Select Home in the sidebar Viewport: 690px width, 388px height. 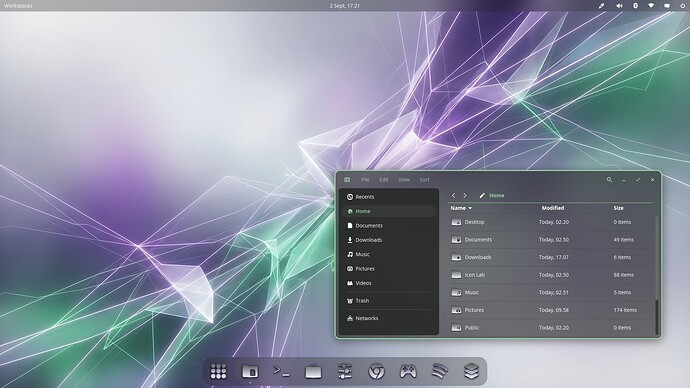[389, 211]
